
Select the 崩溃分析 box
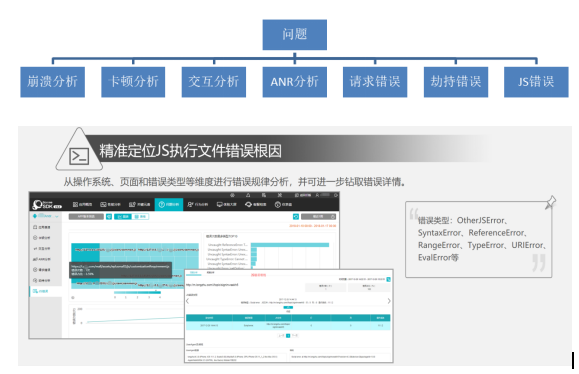tap(52, 82)
